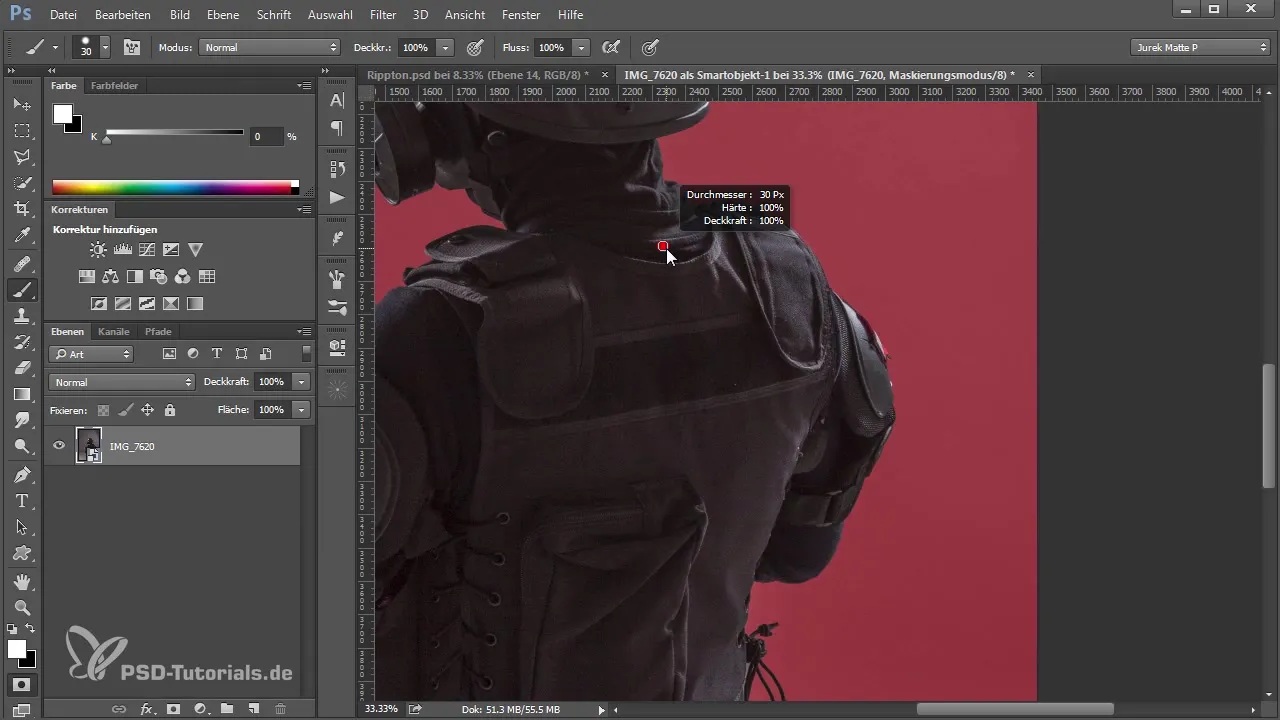Open the Filter menu

383,15
